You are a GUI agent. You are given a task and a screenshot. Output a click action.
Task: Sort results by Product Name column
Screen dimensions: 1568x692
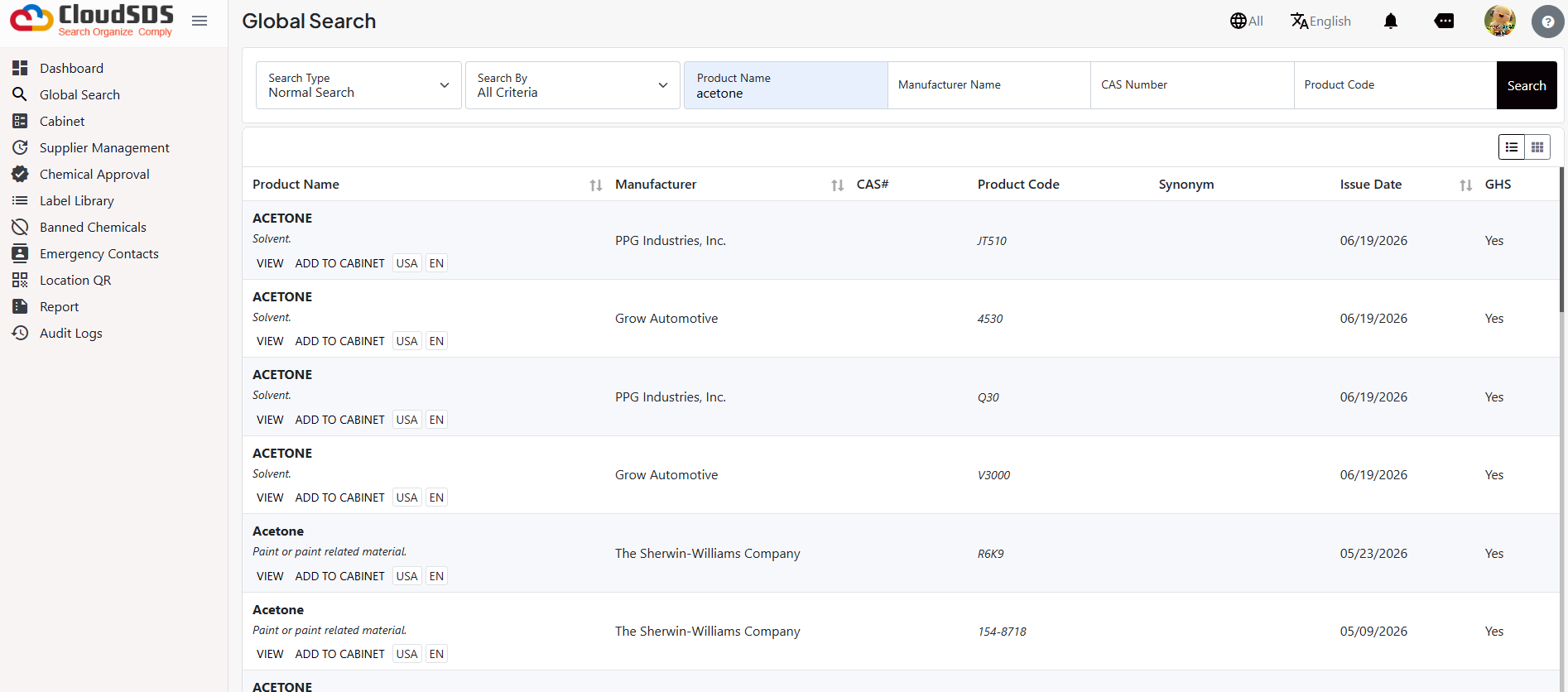(595, 185)
